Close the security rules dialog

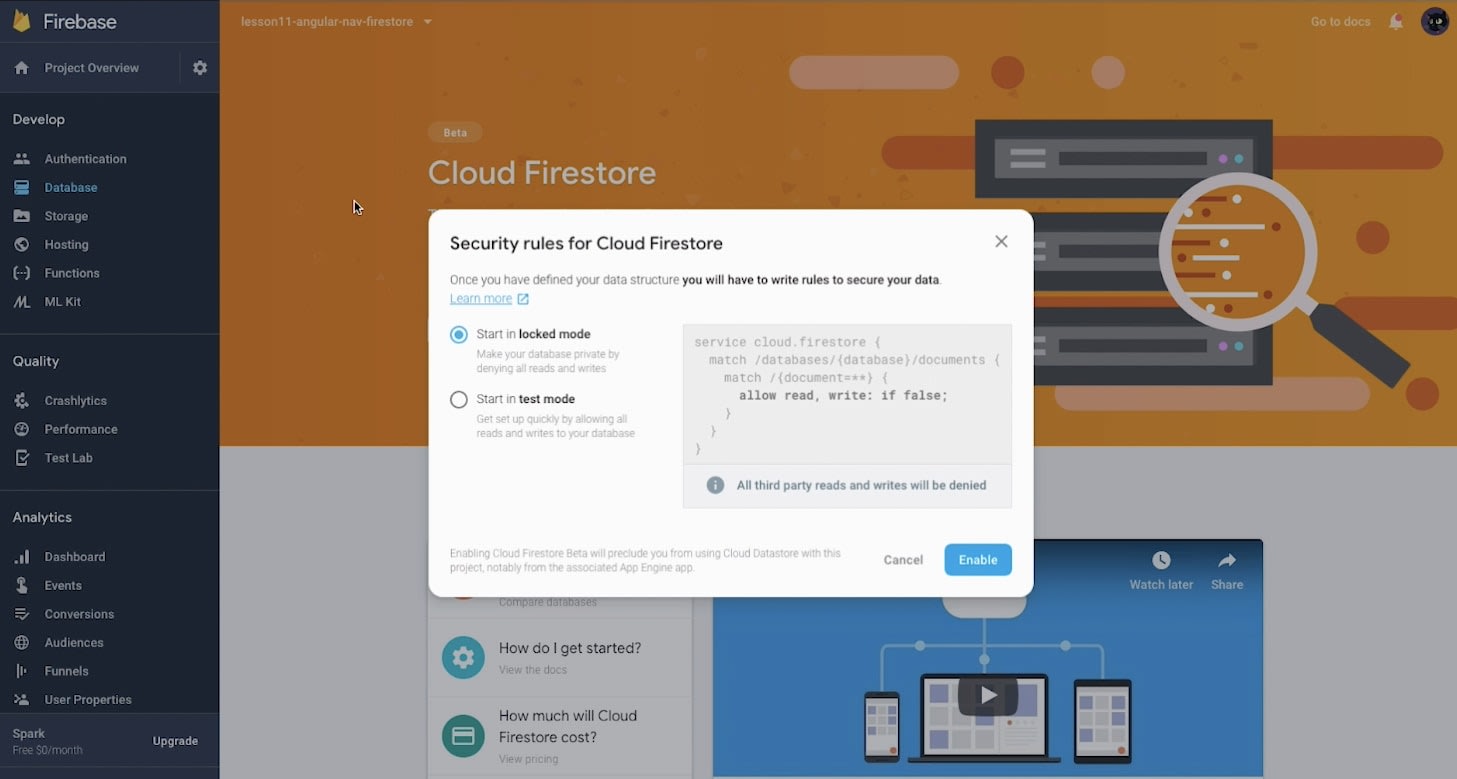1001,242
